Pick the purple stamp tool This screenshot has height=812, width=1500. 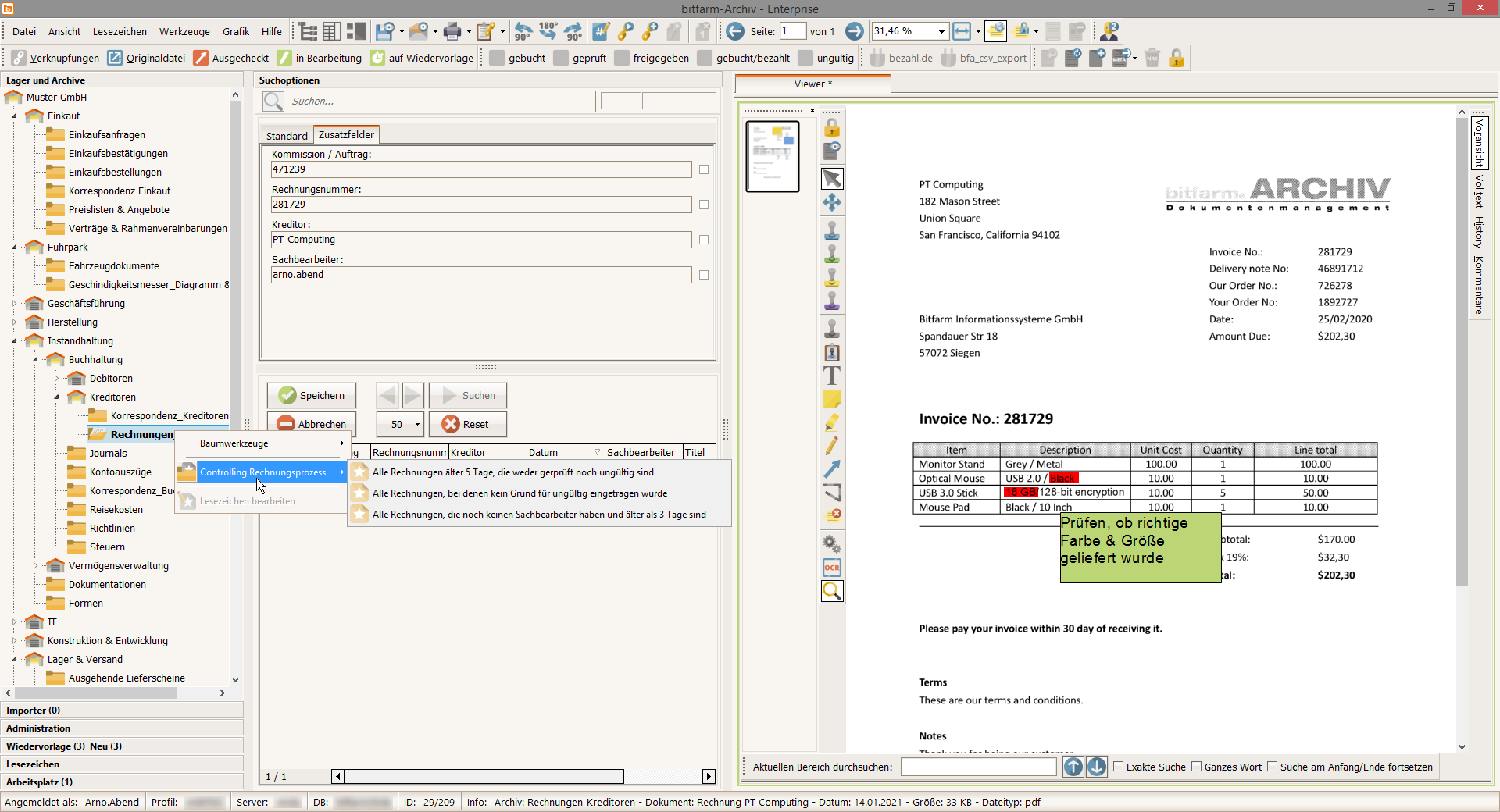coord(832,301)
